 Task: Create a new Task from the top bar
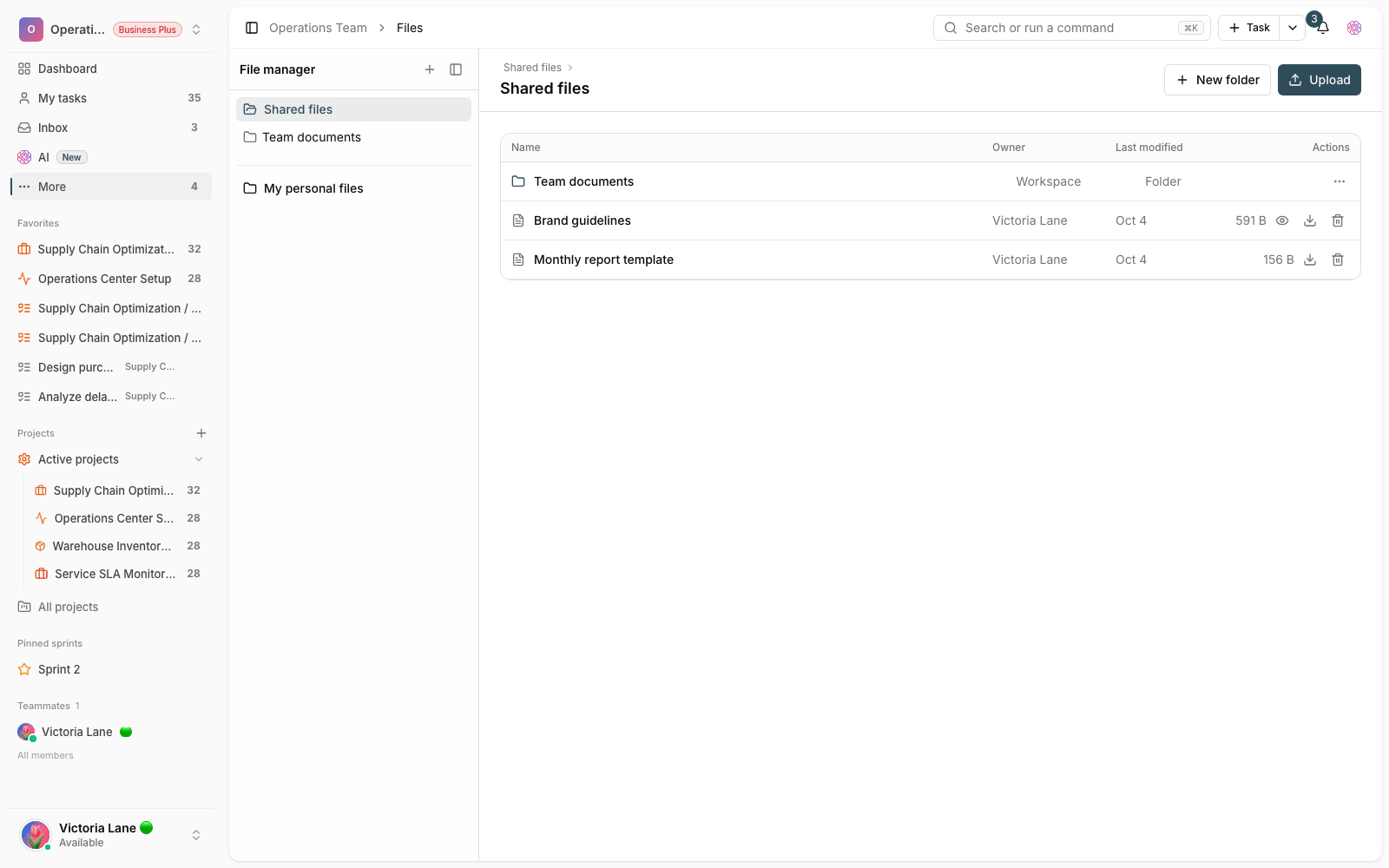pos(1249,28)
